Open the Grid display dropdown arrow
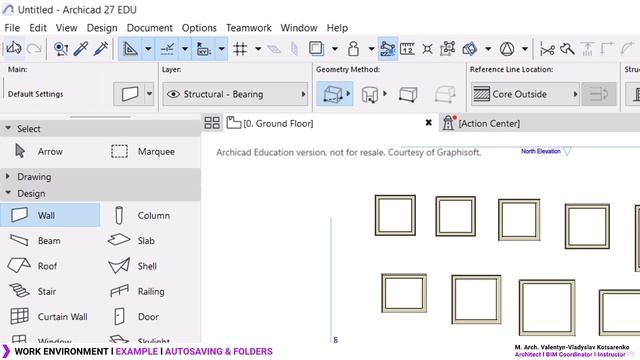This screenshot has width=640, height=360. point(258,49)
